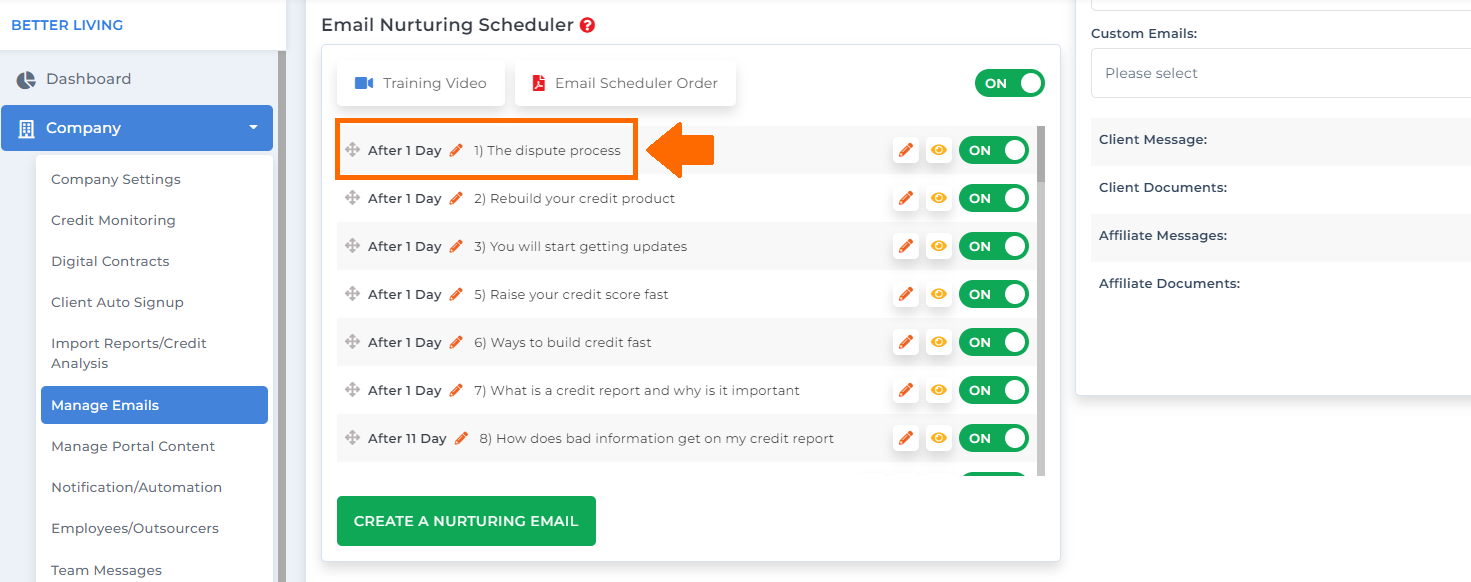Open the Custom Emails Please select dropdown
Image resolution: width=1471 pixels, height=582 pixels.
[x=1280, y=73]
